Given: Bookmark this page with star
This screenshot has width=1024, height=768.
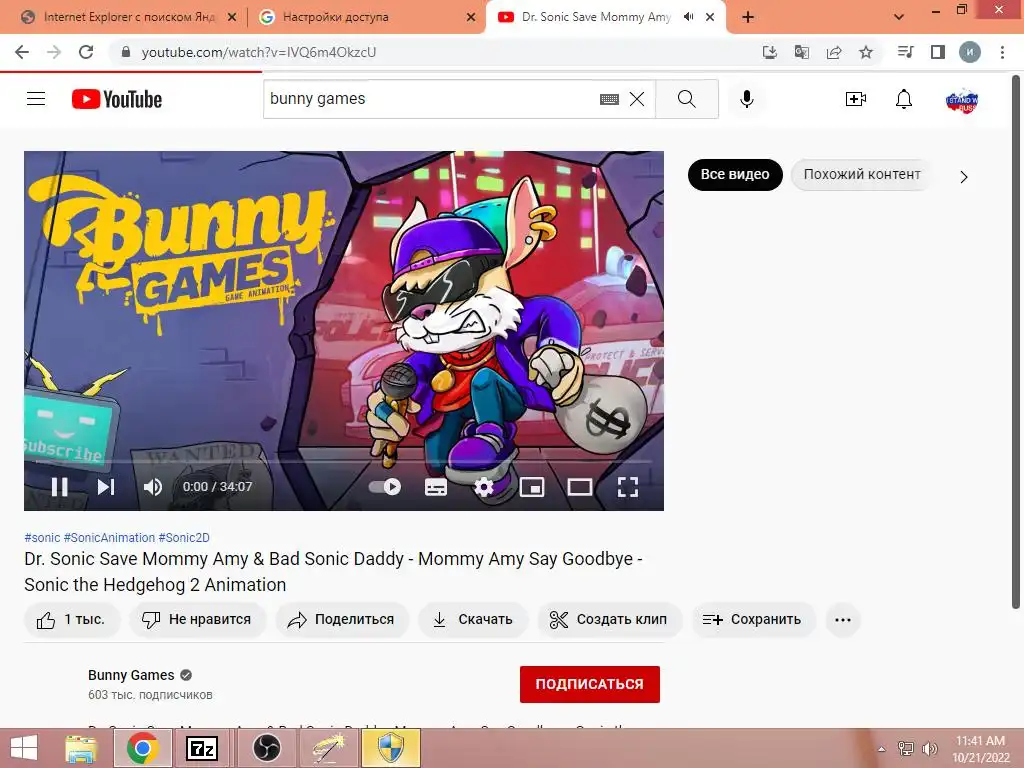Looking at the screenshot, I should tap(866, 52).
